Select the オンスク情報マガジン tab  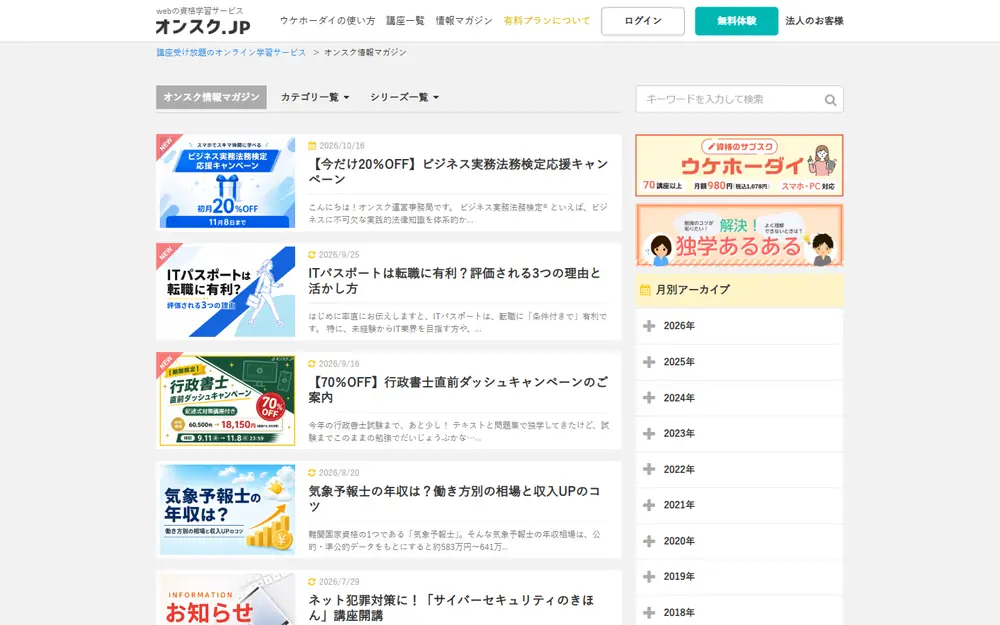click(211, 97)
